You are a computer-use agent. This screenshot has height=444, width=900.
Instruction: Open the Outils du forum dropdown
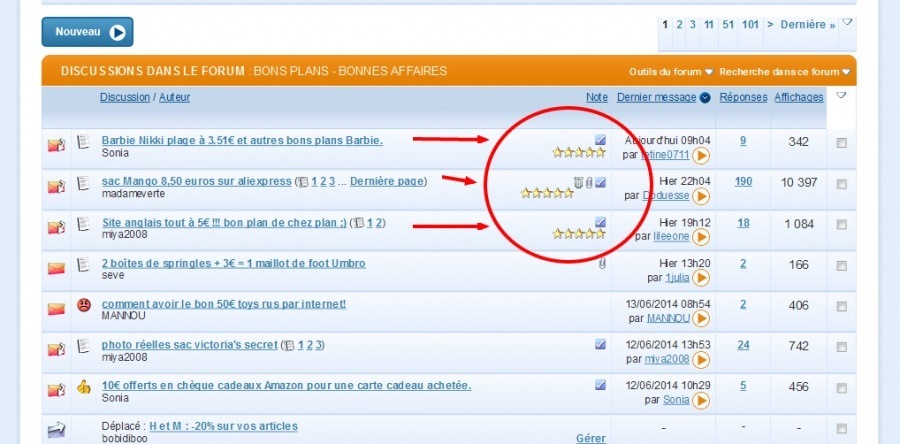[671, 72]
